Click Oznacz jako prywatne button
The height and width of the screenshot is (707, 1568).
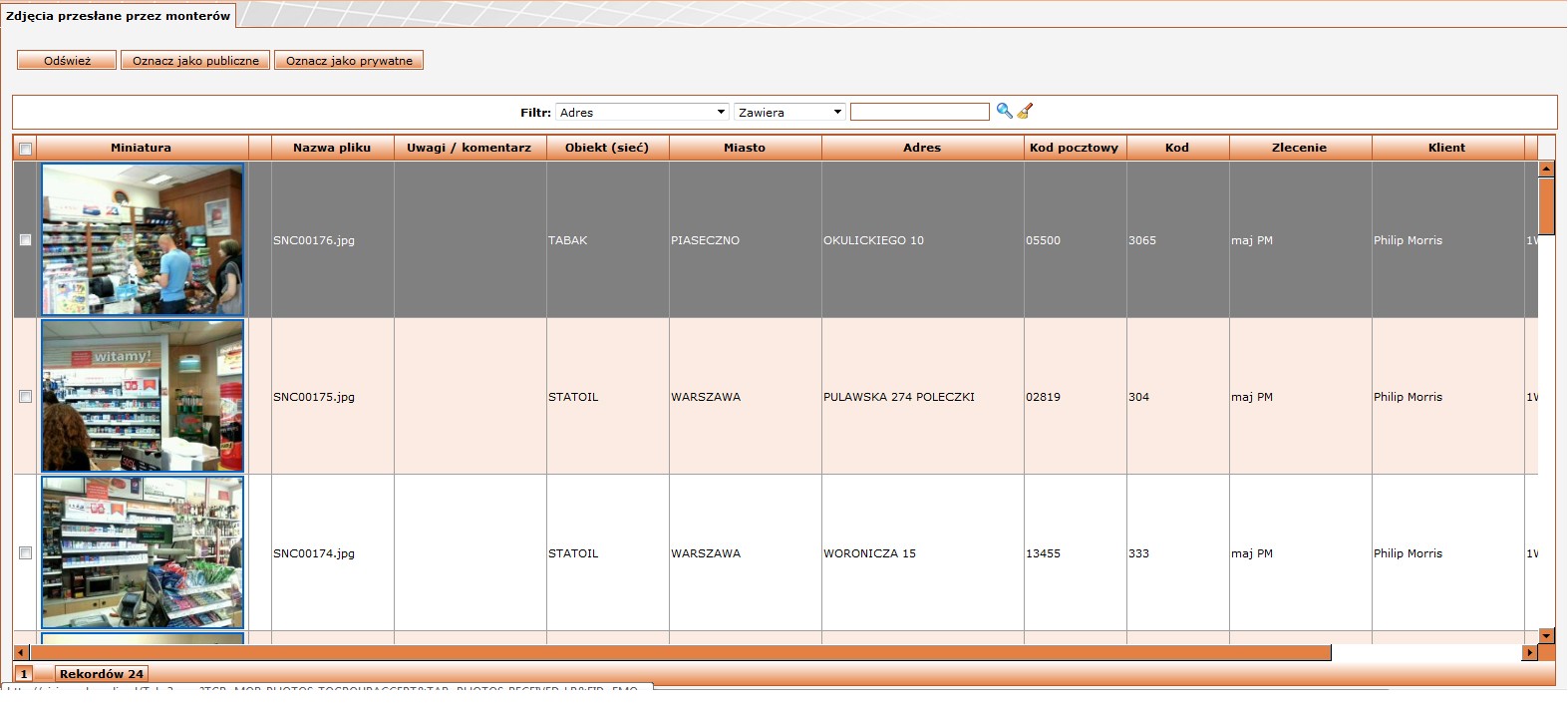[x=349, y=61]
